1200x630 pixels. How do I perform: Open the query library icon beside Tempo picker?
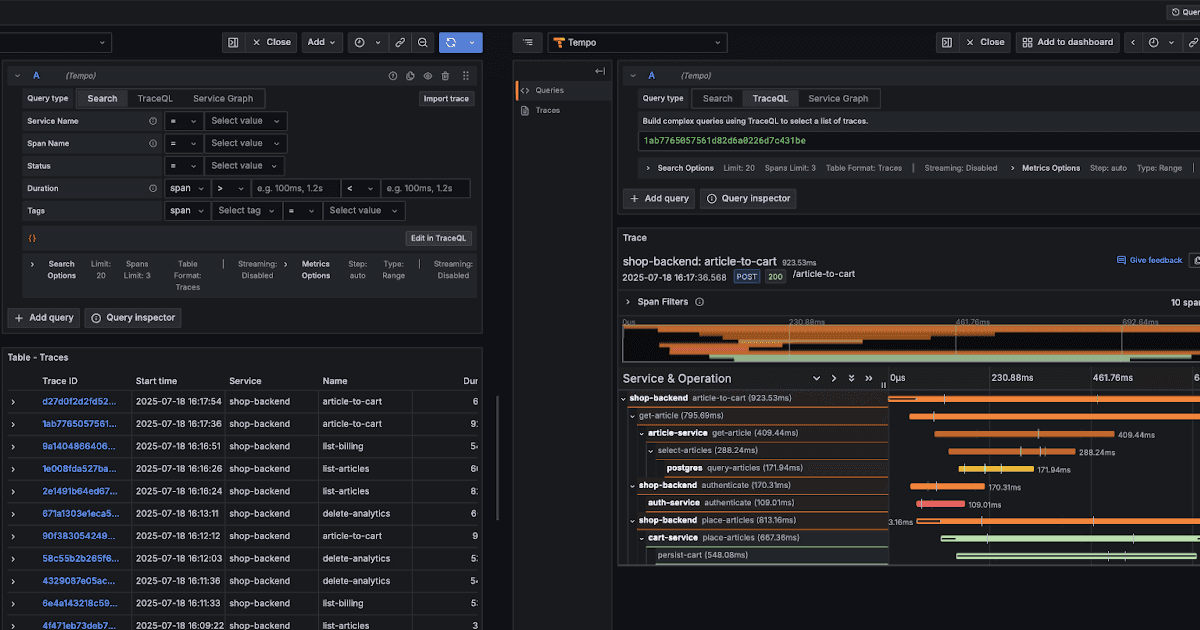coord(527,42)
